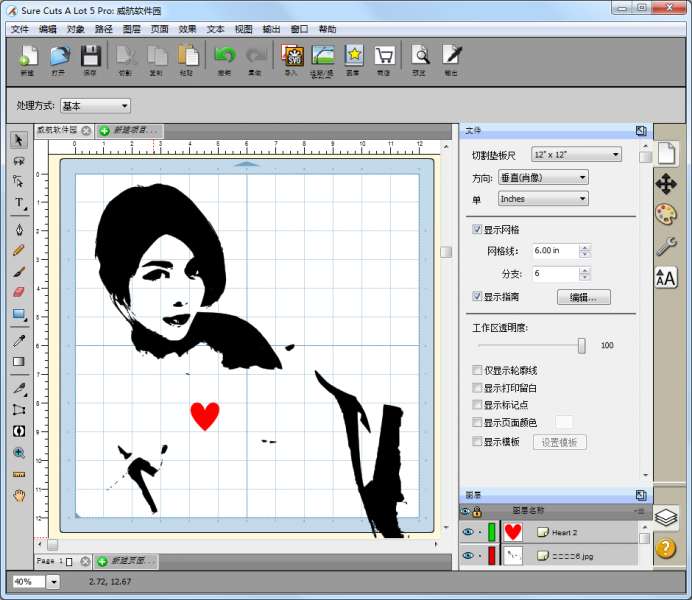Enable the 仅显示轮廓线 checkbox
Image resolution: width=692 pixels, height=600 pixels.
(477, 370)
